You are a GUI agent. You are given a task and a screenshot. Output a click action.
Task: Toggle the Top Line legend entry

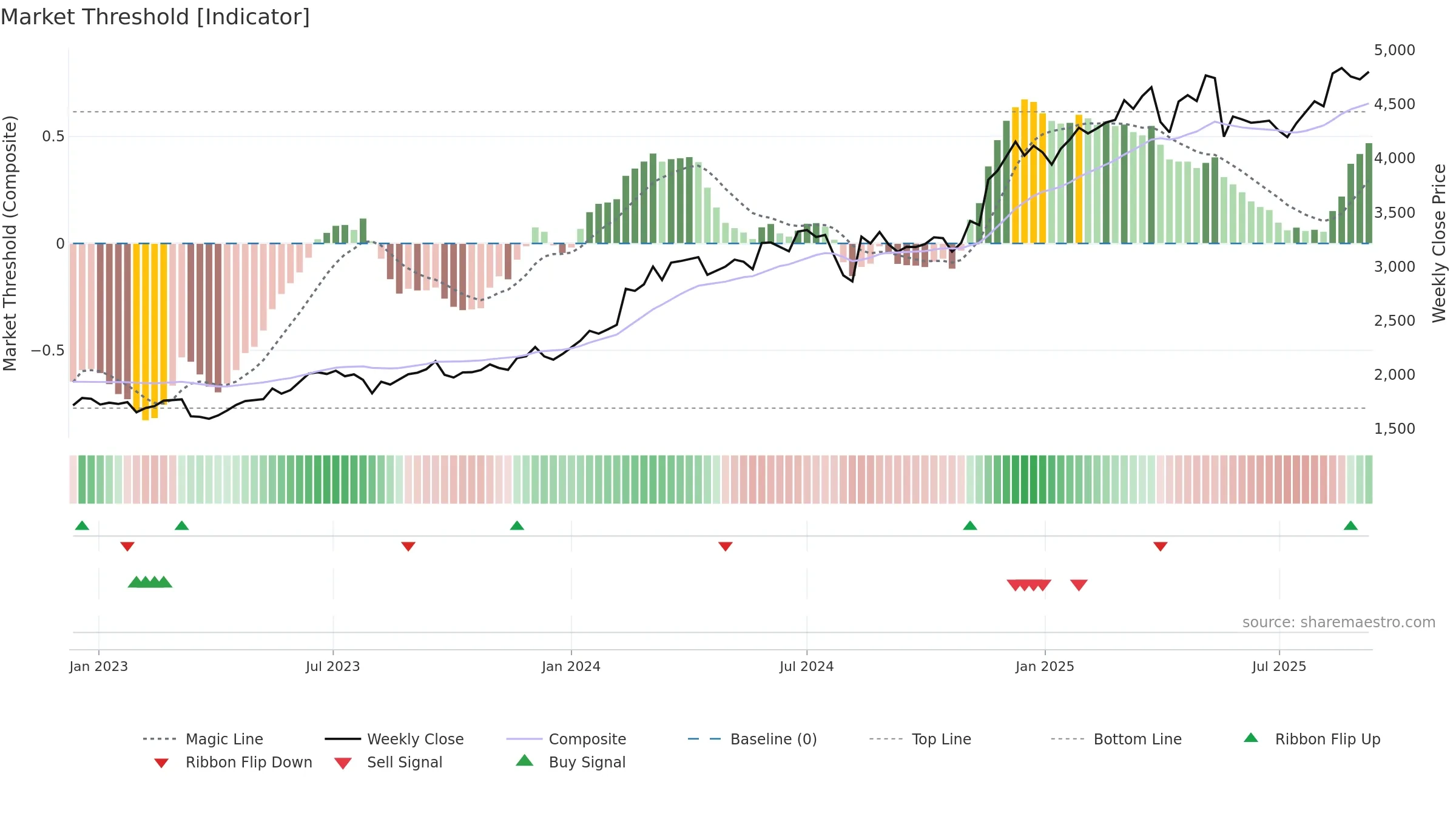(920, 739)
